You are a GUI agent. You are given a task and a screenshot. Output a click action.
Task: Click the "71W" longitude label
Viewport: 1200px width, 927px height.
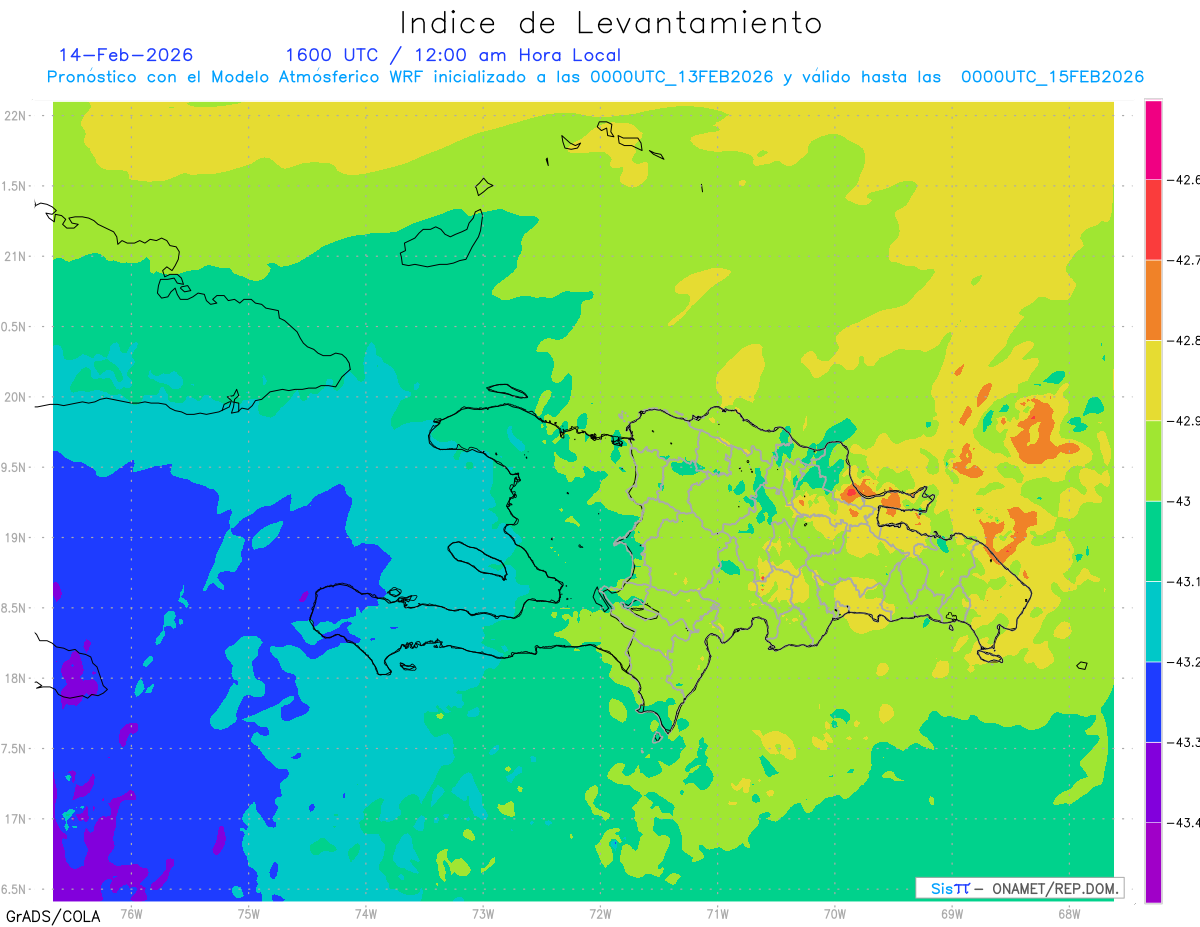pos(717,914)
